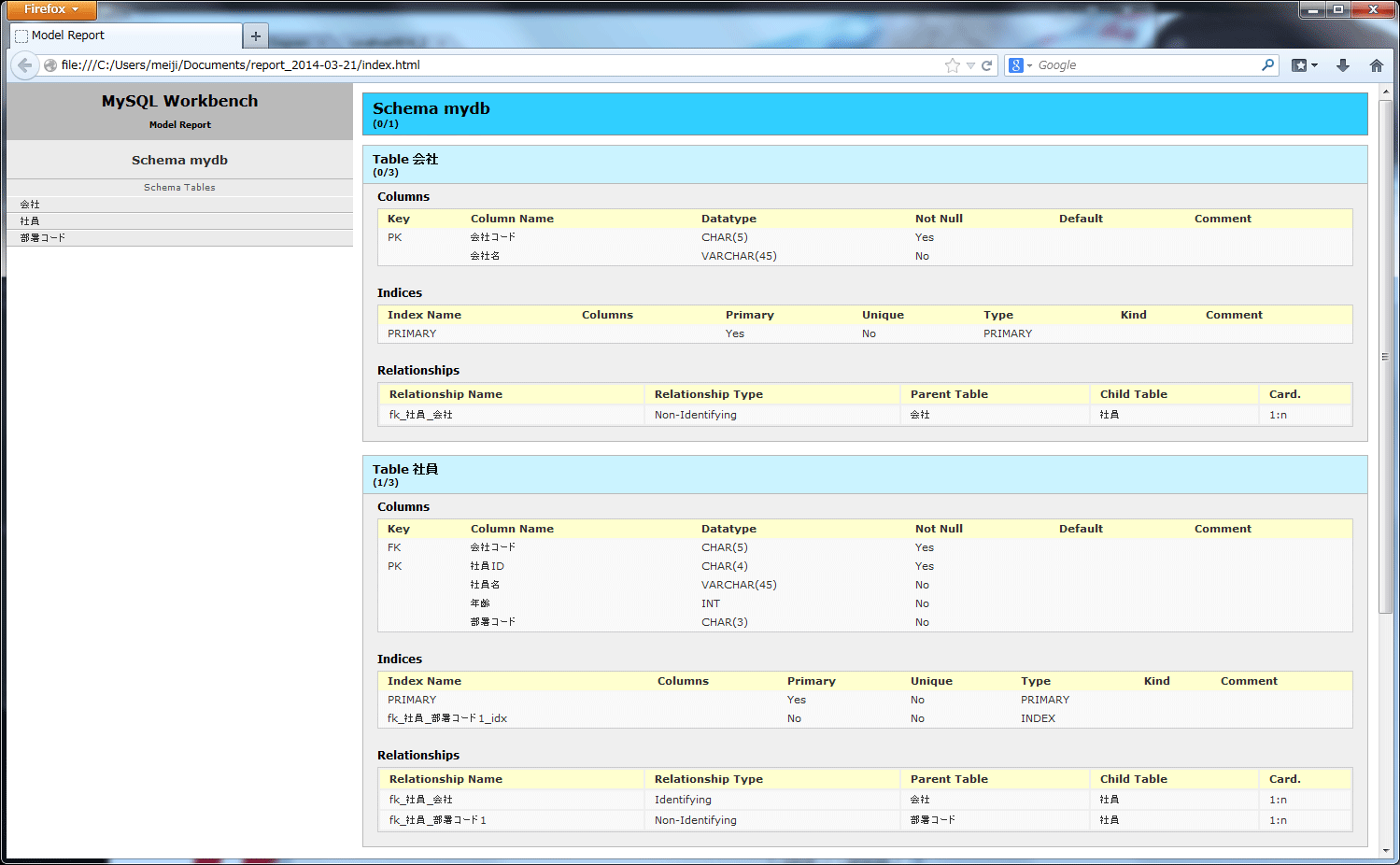
Task: Go to the home page icon
Action: [1377, 65]
